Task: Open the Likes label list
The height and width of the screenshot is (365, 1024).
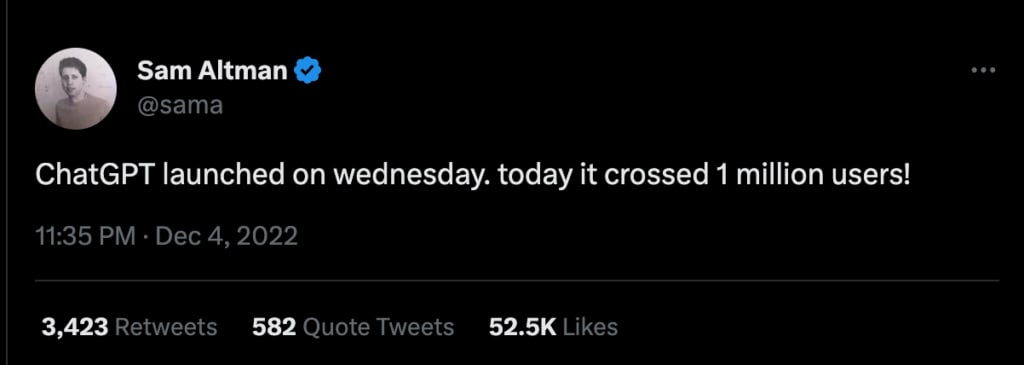Action: (590, 327)
